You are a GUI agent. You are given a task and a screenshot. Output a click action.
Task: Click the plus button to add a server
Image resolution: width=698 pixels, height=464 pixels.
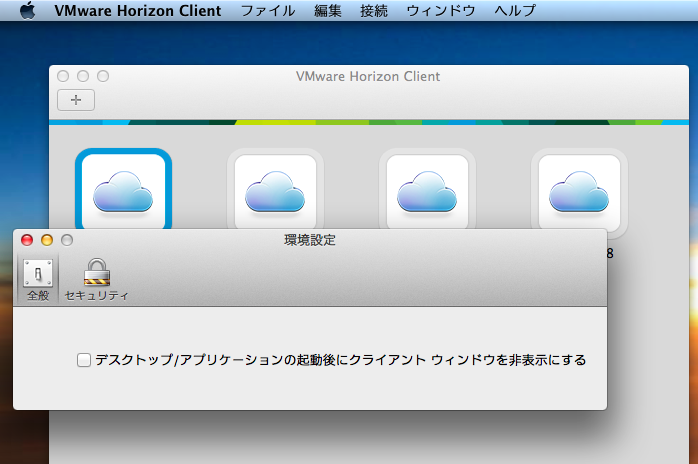pos(76,100)
